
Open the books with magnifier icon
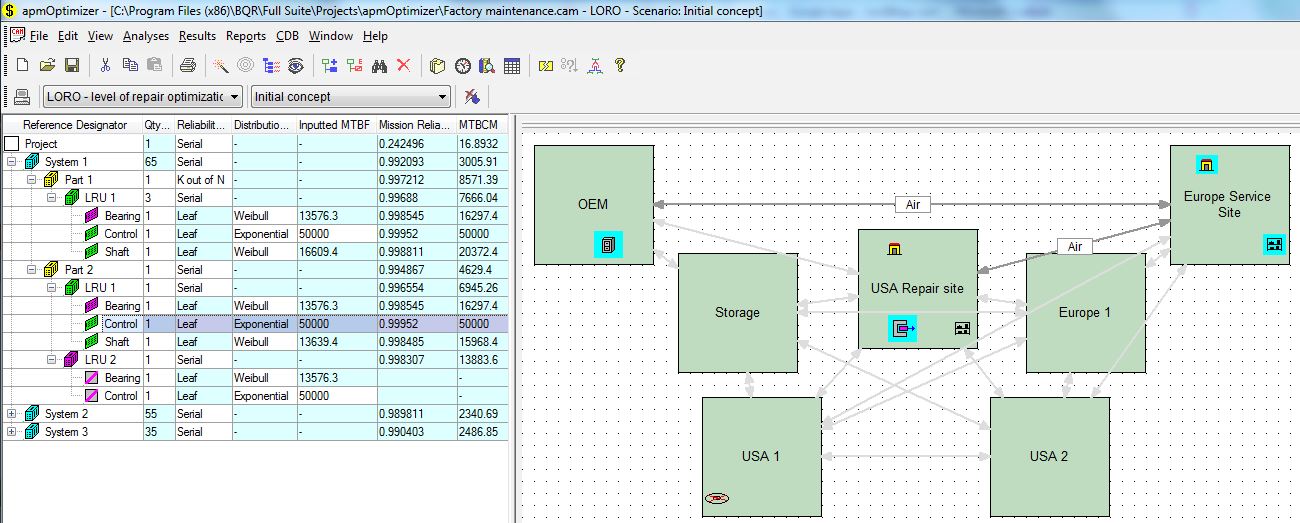pos(487,65)
